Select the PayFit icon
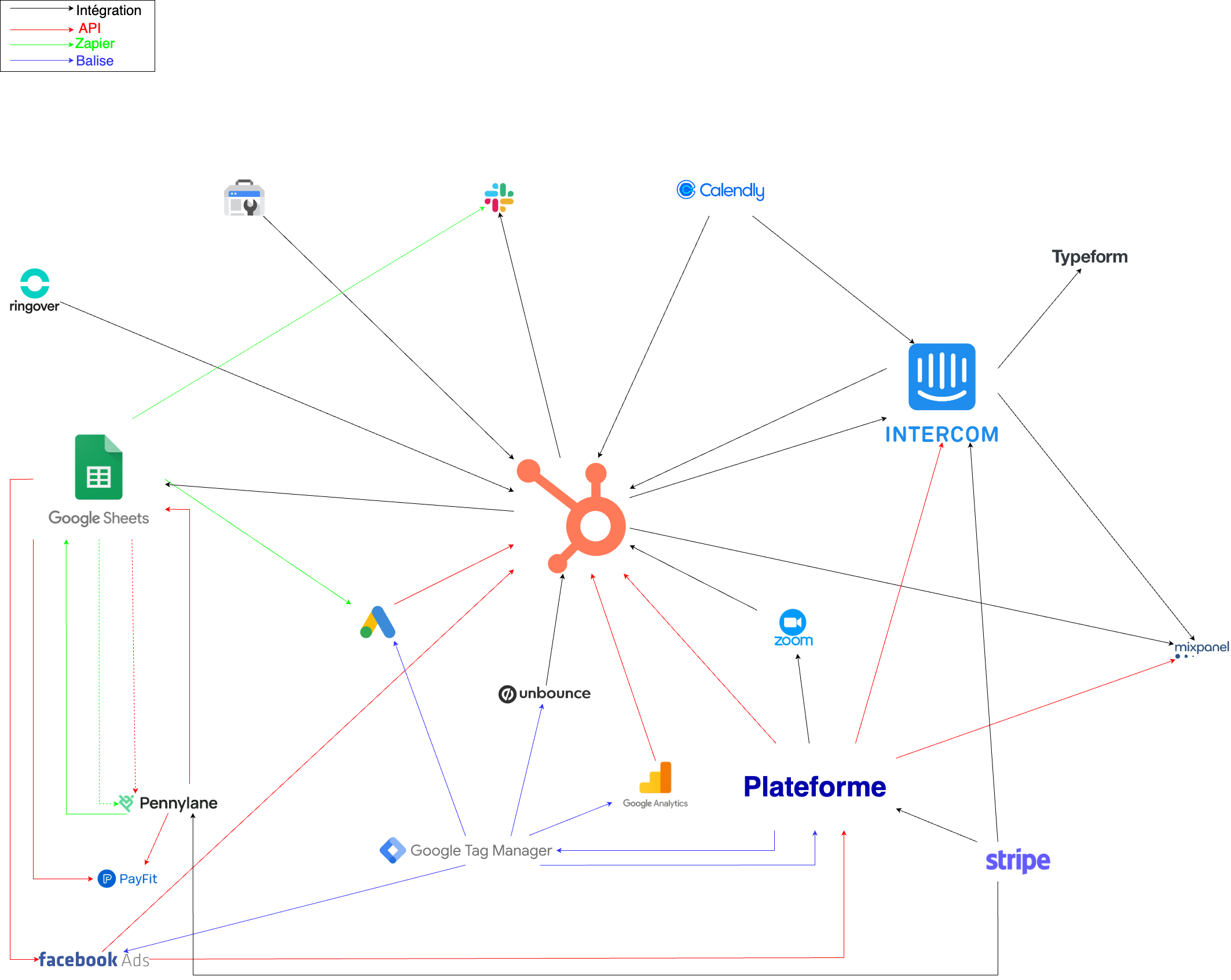This screenshot has width=1231, height=980. pyautogui.click(x=108, y=878)
